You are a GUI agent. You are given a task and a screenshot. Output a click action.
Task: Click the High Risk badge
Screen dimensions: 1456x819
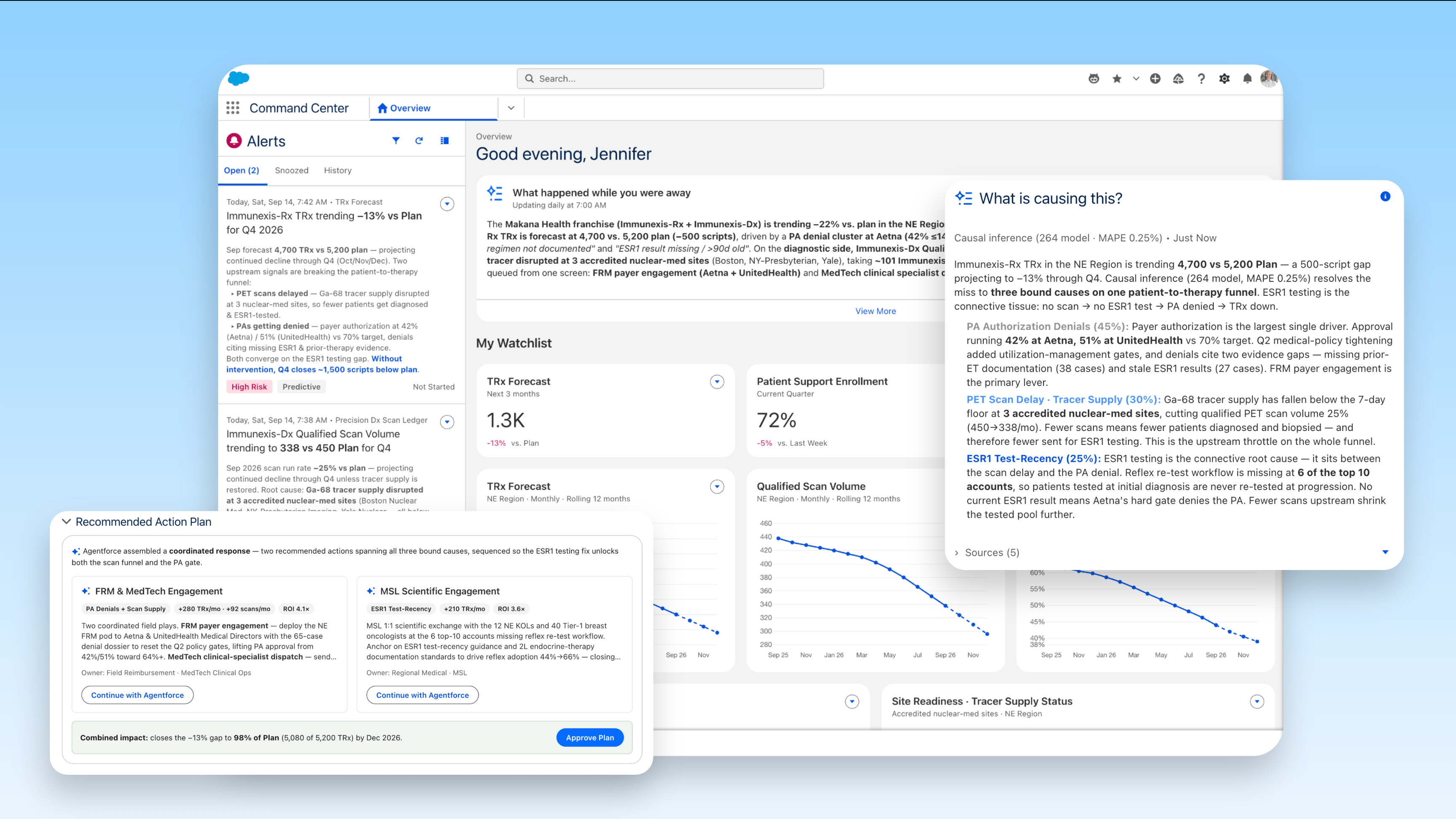click(x=249, y=387)
